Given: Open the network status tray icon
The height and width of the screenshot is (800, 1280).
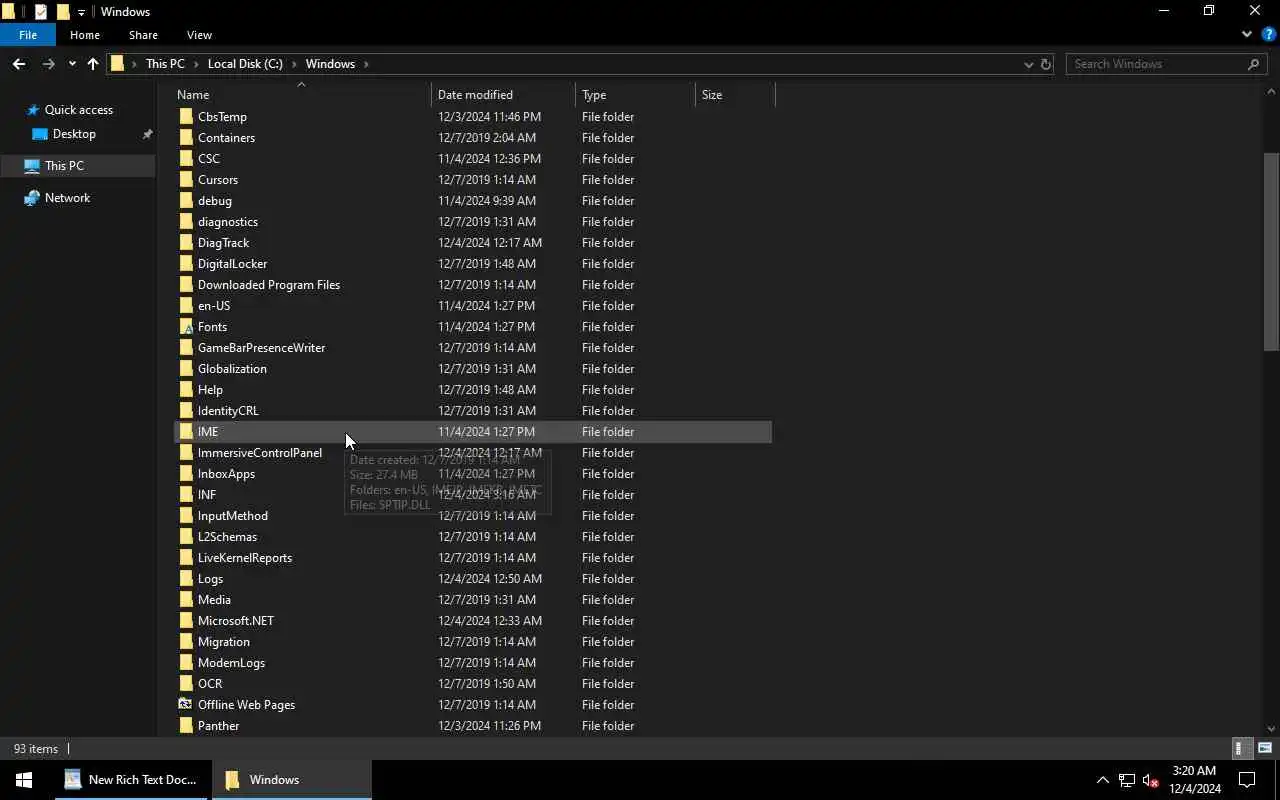Looking at the screenshot, I should pyautogui.click(x=1126, y=780).
